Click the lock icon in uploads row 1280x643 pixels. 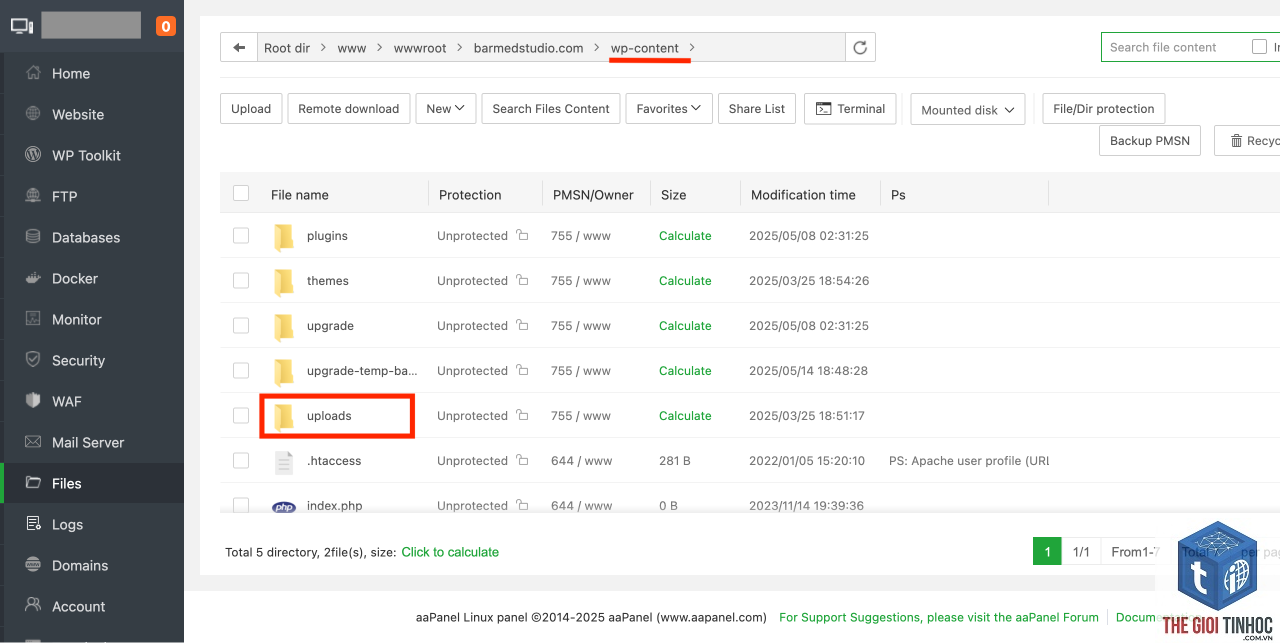(x=522, y=415)
